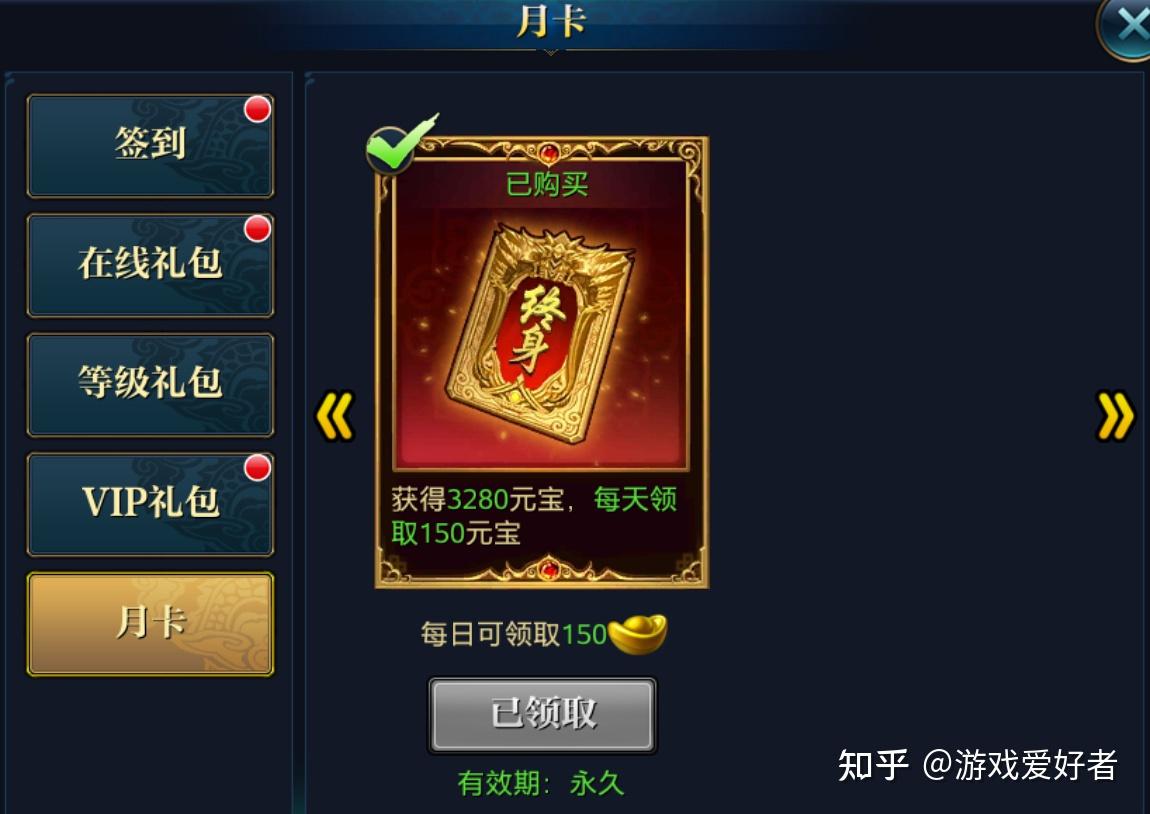Go to next card with right arrows

pos(1116,416)
